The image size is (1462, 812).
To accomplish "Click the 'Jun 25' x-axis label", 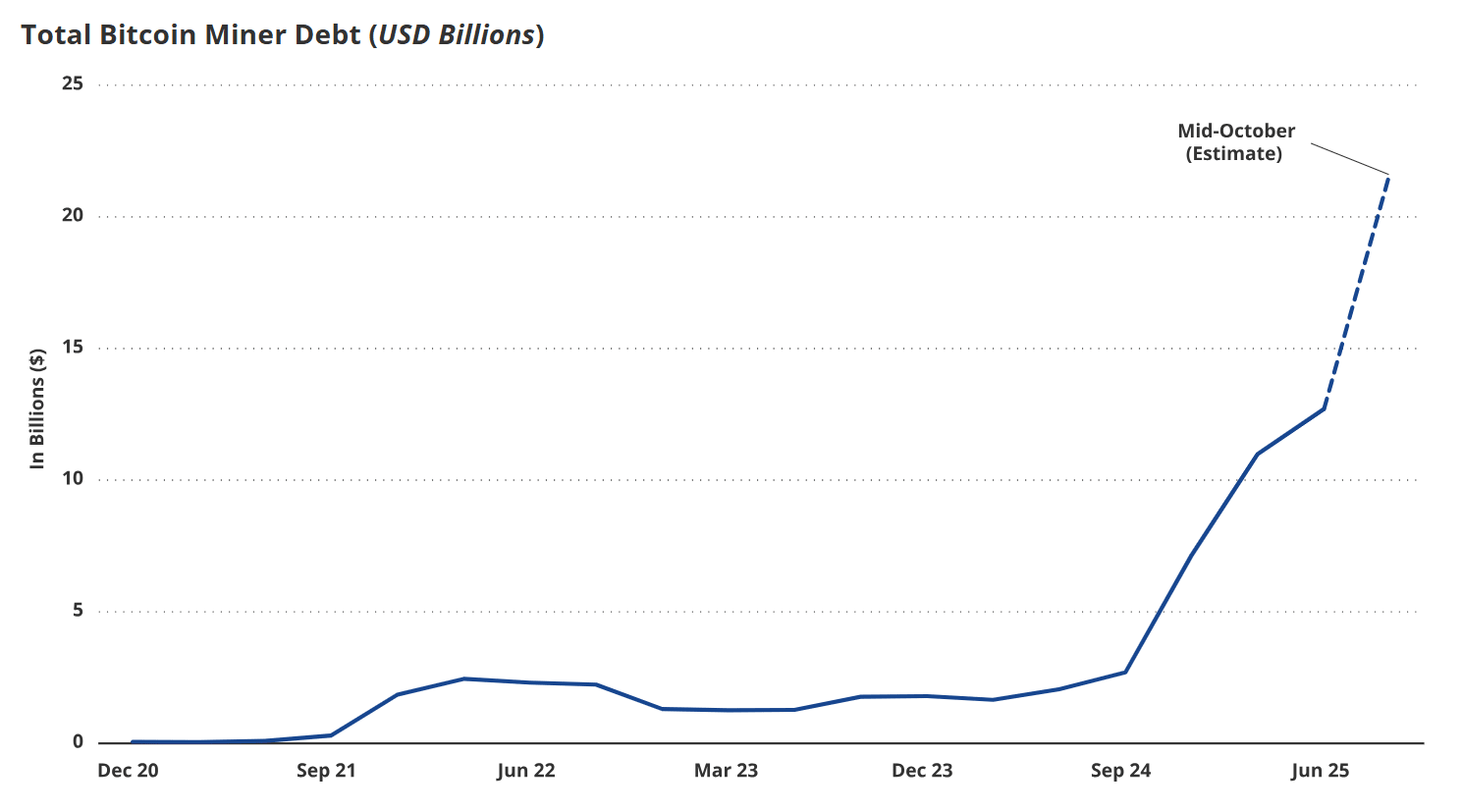I will click(x=1320, y=771).
